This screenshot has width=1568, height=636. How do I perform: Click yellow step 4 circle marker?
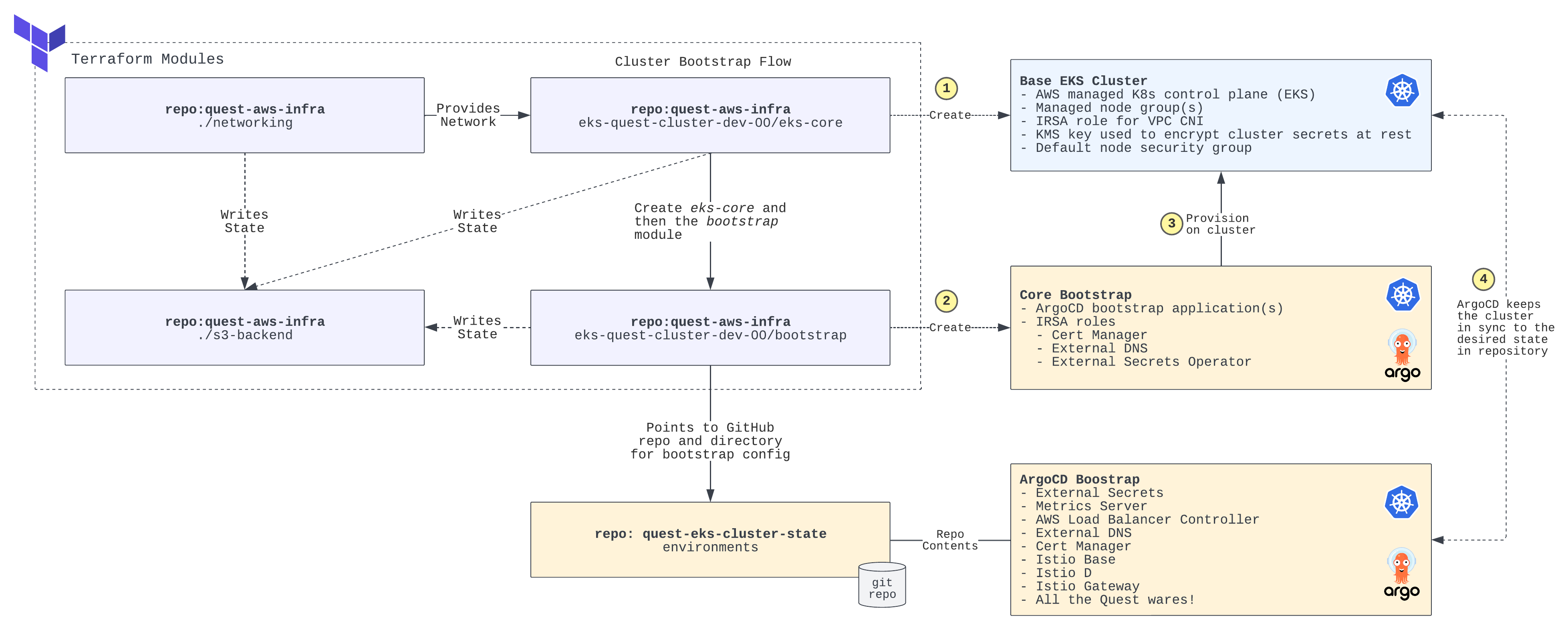coord(1483,279)
